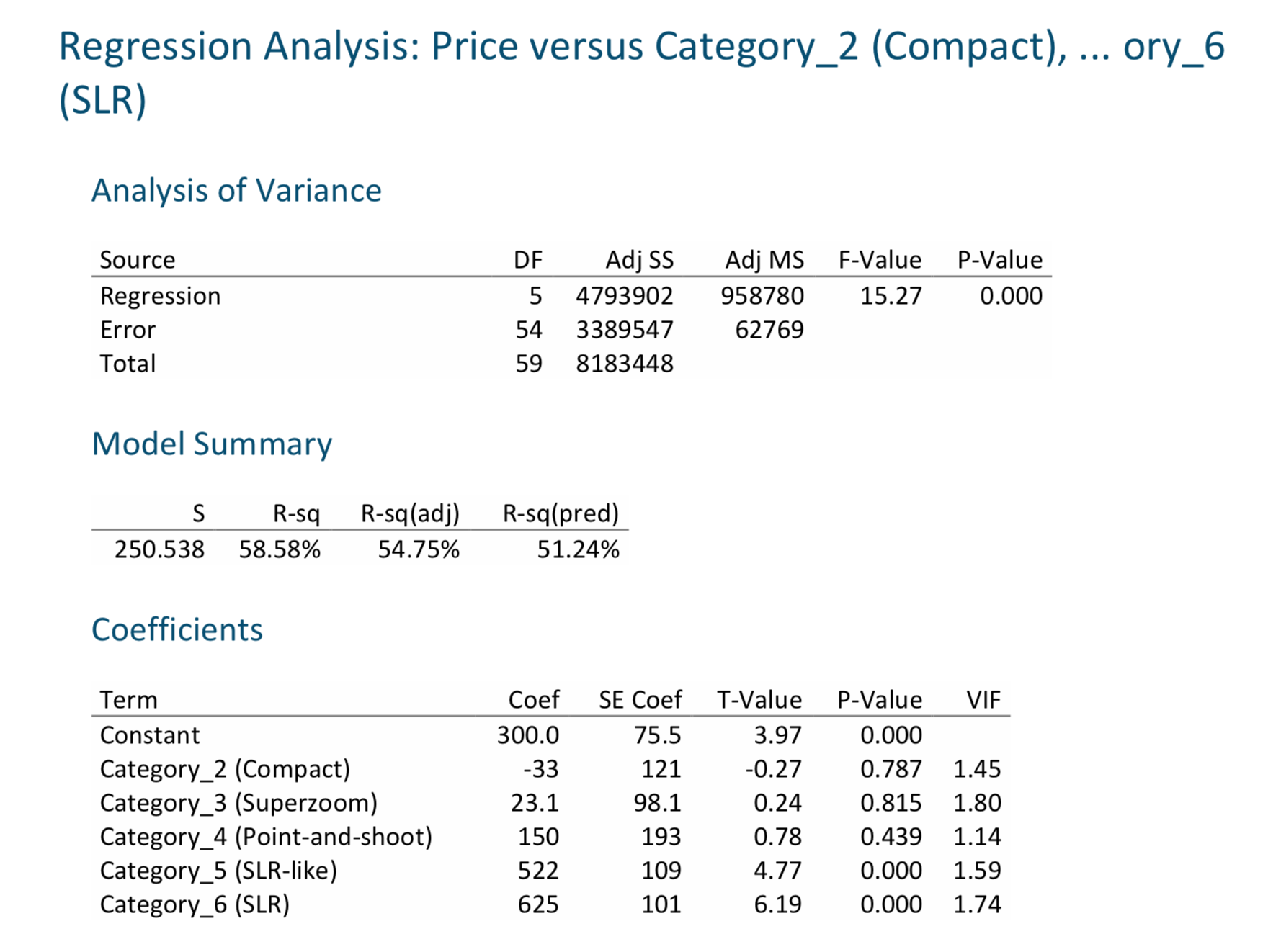Select the Category_6 (SLR) coefficient 625
This screenshot has height=952, width=1281.
pyautogui.click(x=538, y=904)
